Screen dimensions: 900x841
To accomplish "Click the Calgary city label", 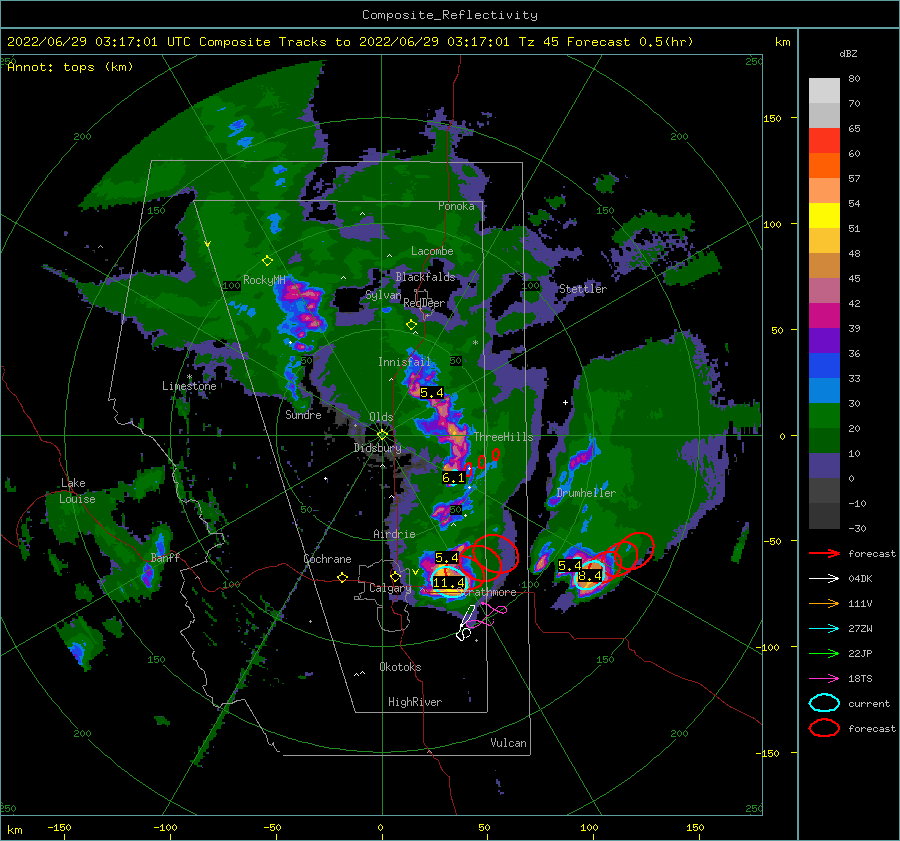I will click(x=390, y=588).
